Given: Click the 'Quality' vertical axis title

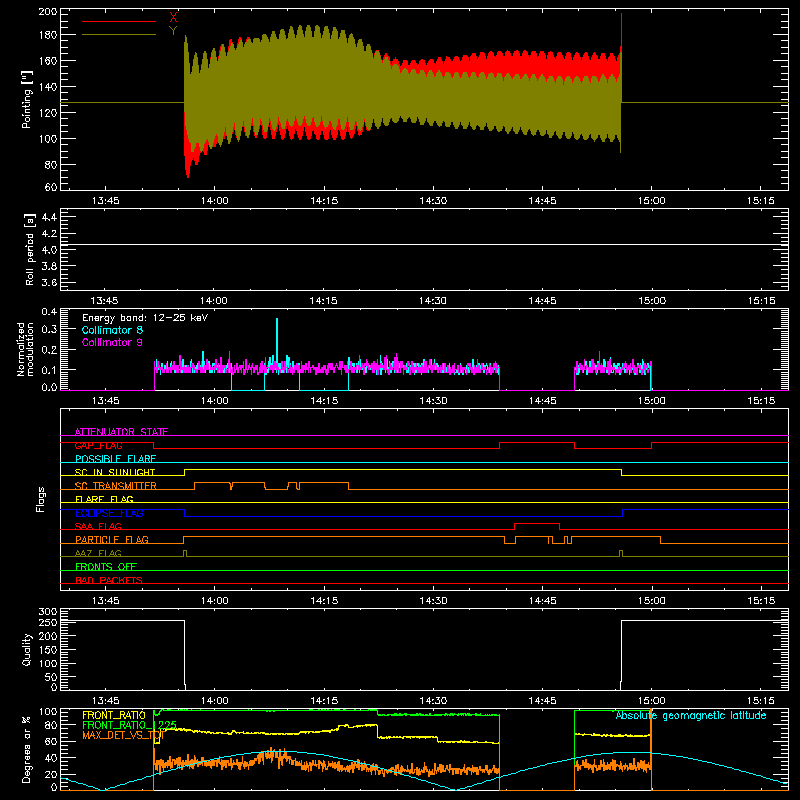Looking at the screenshot, I should pyautogui.click(x=27, y=649).
